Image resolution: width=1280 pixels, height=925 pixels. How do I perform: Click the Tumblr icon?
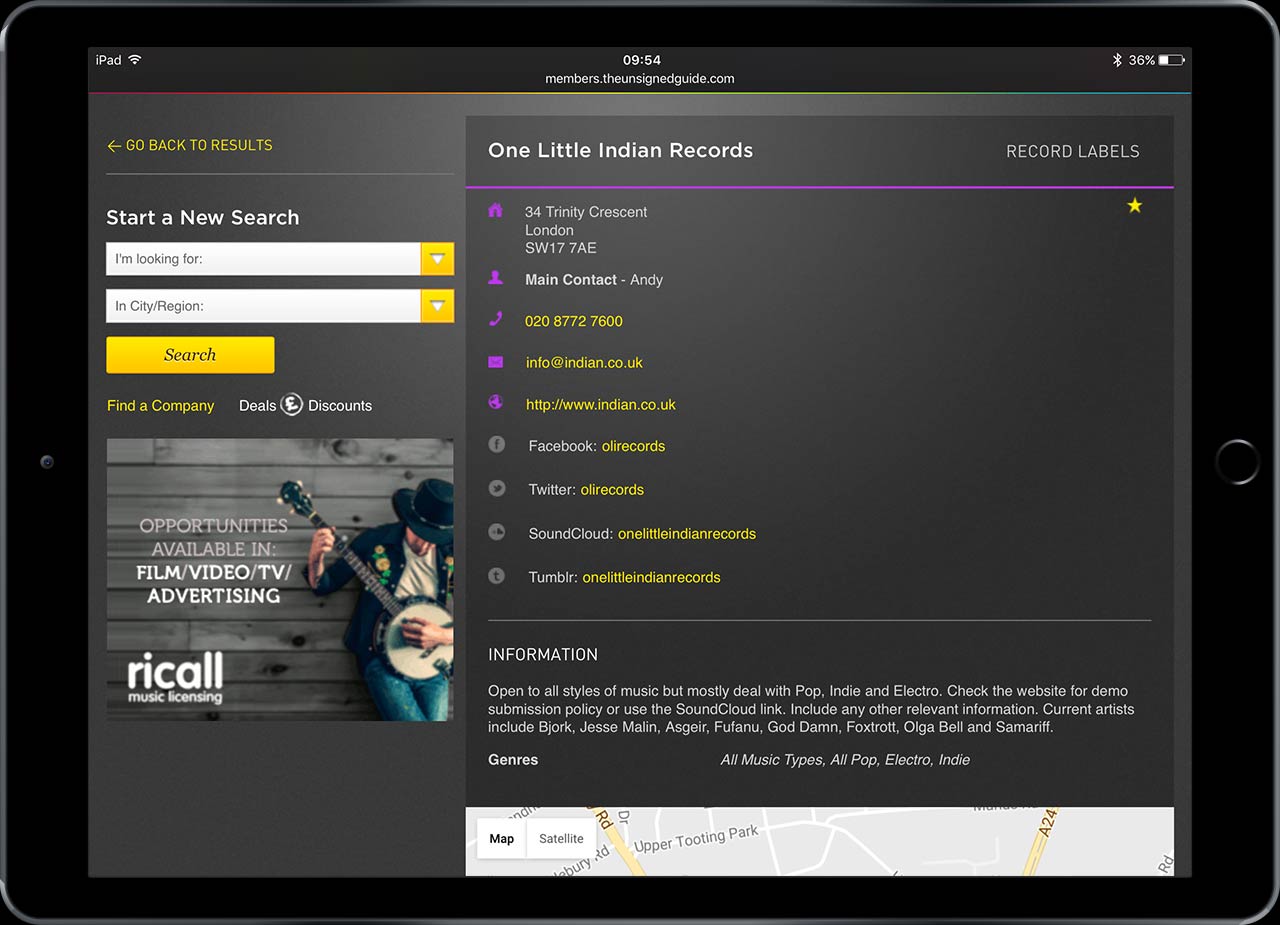[x=496, y=576]
